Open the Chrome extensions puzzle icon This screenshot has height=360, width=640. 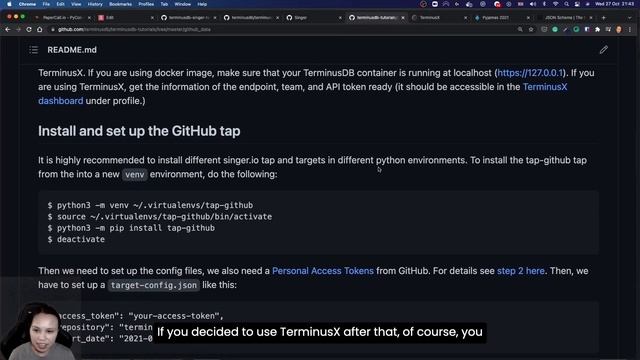598,29
